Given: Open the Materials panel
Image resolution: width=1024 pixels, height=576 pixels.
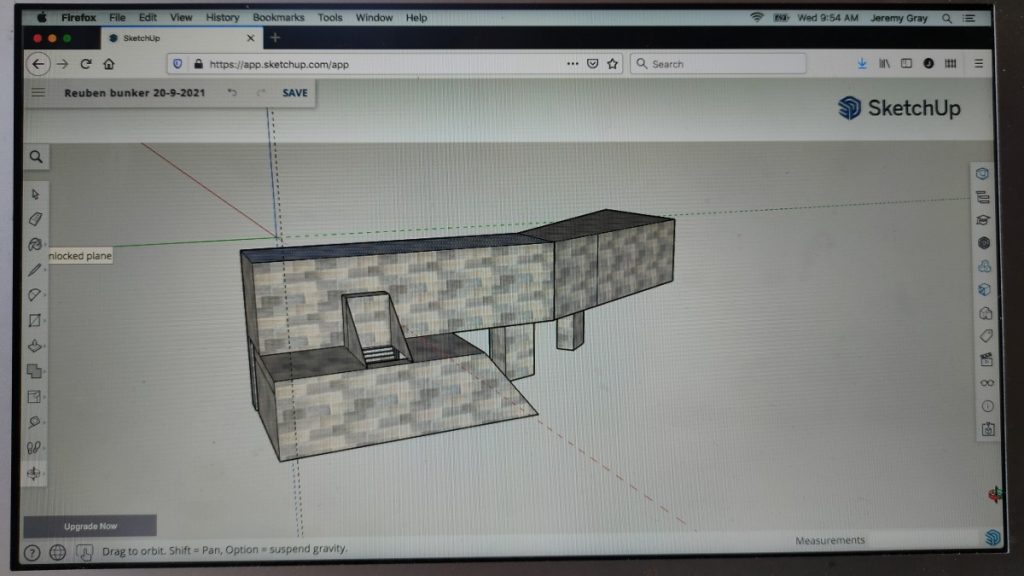Looking at the screenshot, I should (985, 289).
